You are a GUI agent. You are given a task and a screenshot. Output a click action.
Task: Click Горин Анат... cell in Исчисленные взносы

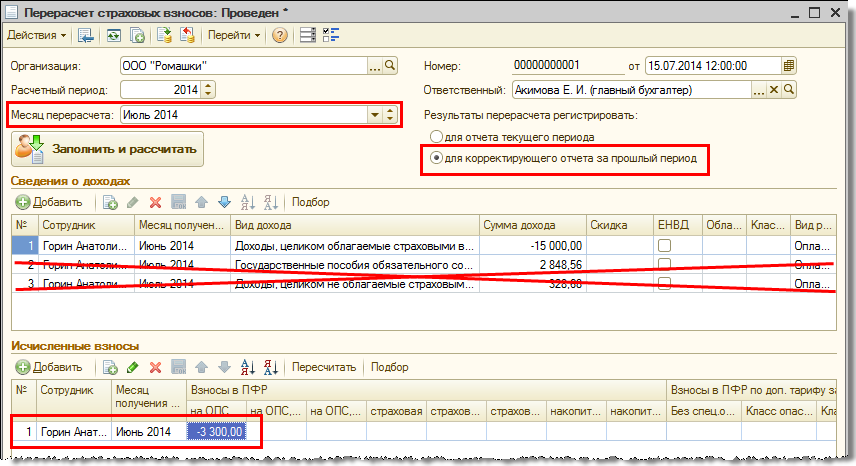74,432
